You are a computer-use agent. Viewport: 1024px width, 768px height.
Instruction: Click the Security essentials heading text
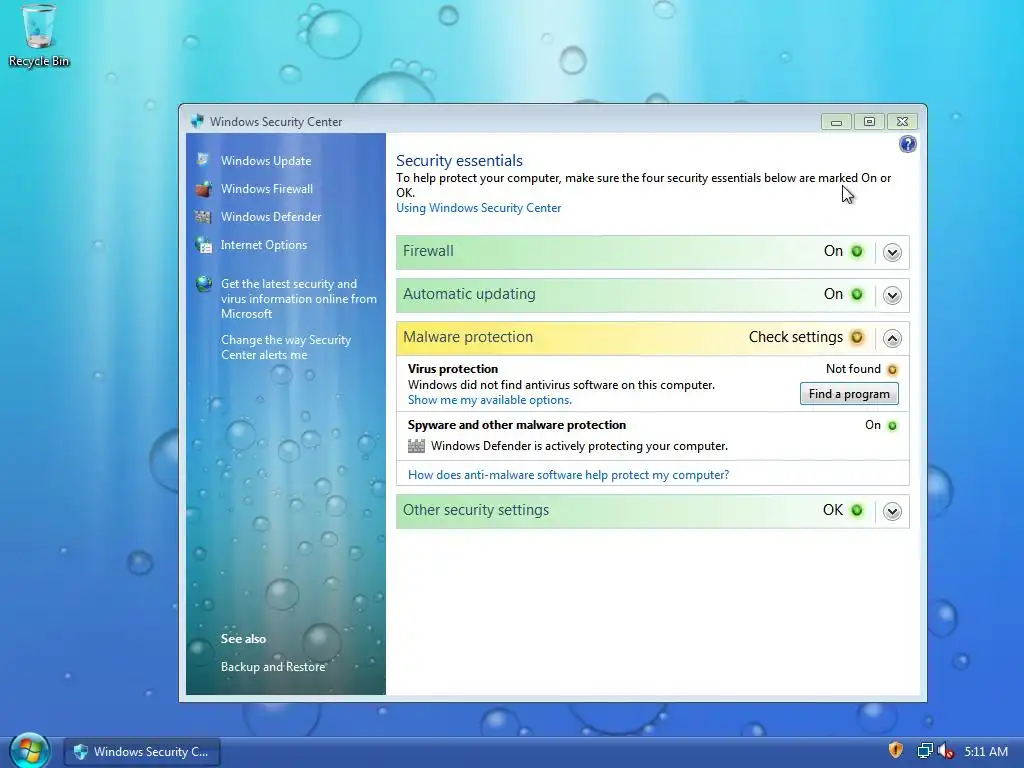pyautogui.click(x=459, y=161)
